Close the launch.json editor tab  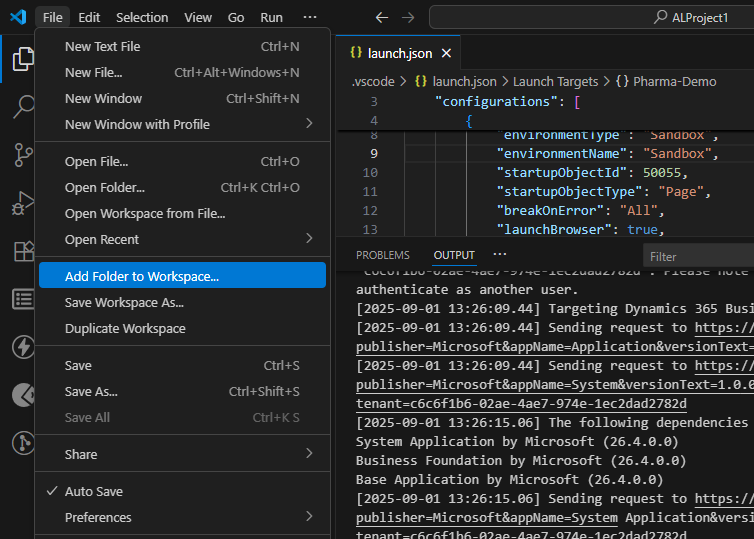click(x=445, y=53)
